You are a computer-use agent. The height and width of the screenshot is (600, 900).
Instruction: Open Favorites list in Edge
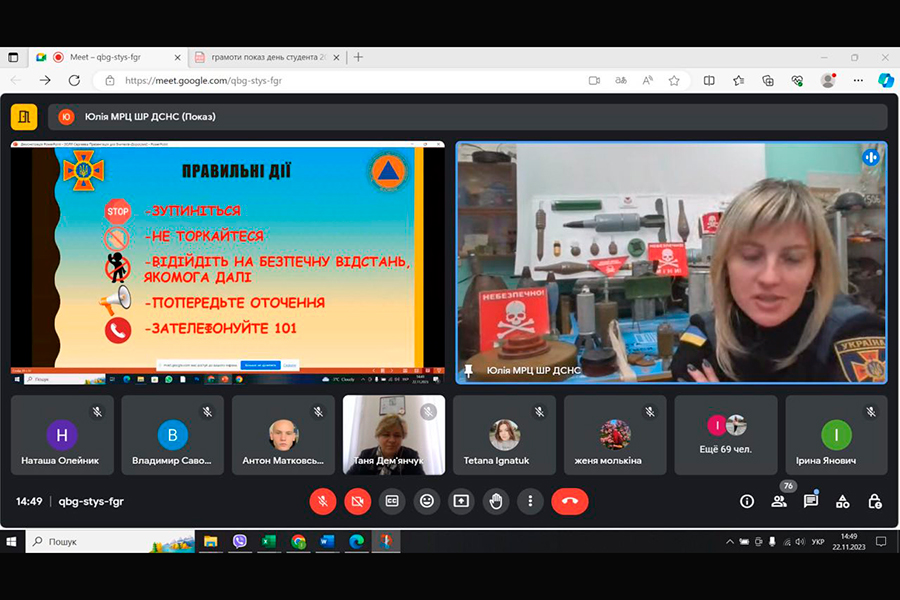[x=739, y=81]
